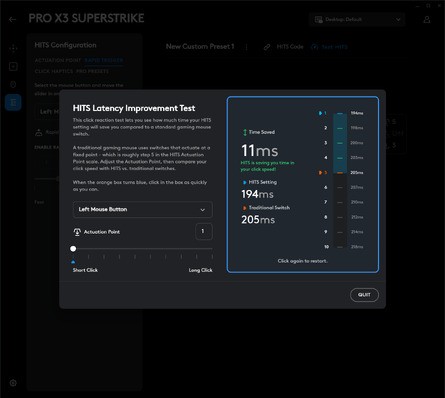The height and width of the screenshot is (398, 445).
Task: Expand the Desktop: Default profile dropdown
Action: pyautogui.click(x=357, y=20)
